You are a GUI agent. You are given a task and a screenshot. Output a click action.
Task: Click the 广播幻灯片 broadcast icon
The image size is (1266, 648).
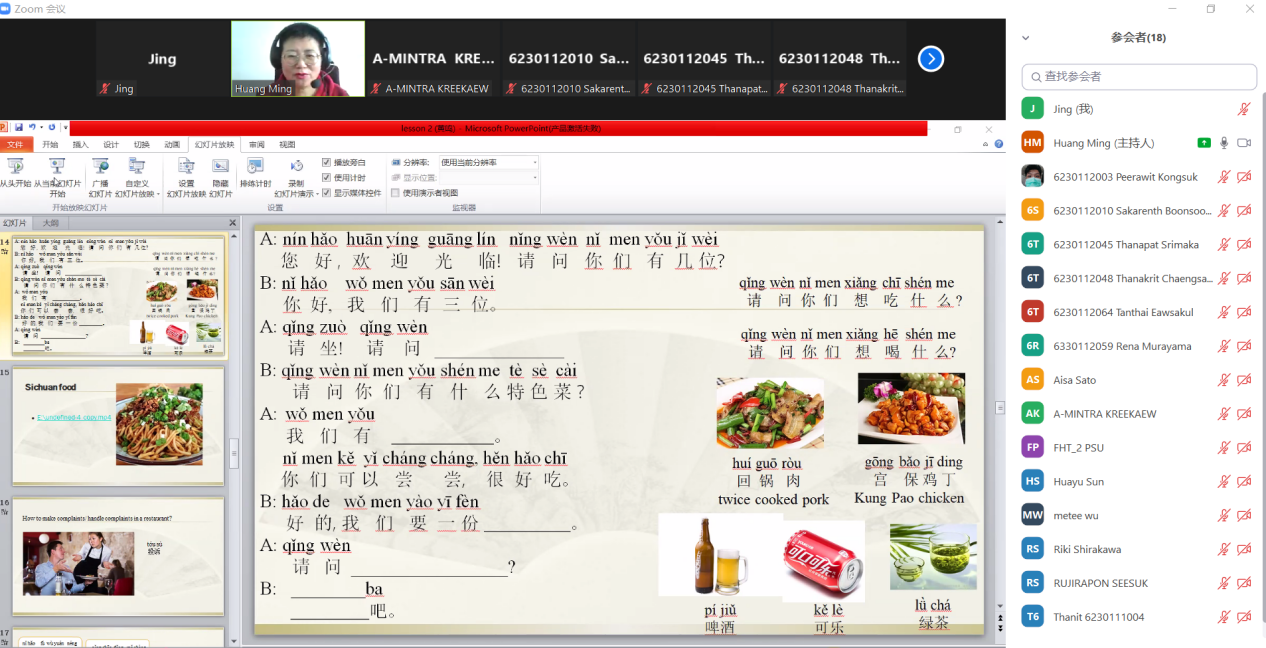(x=100, y=167)
